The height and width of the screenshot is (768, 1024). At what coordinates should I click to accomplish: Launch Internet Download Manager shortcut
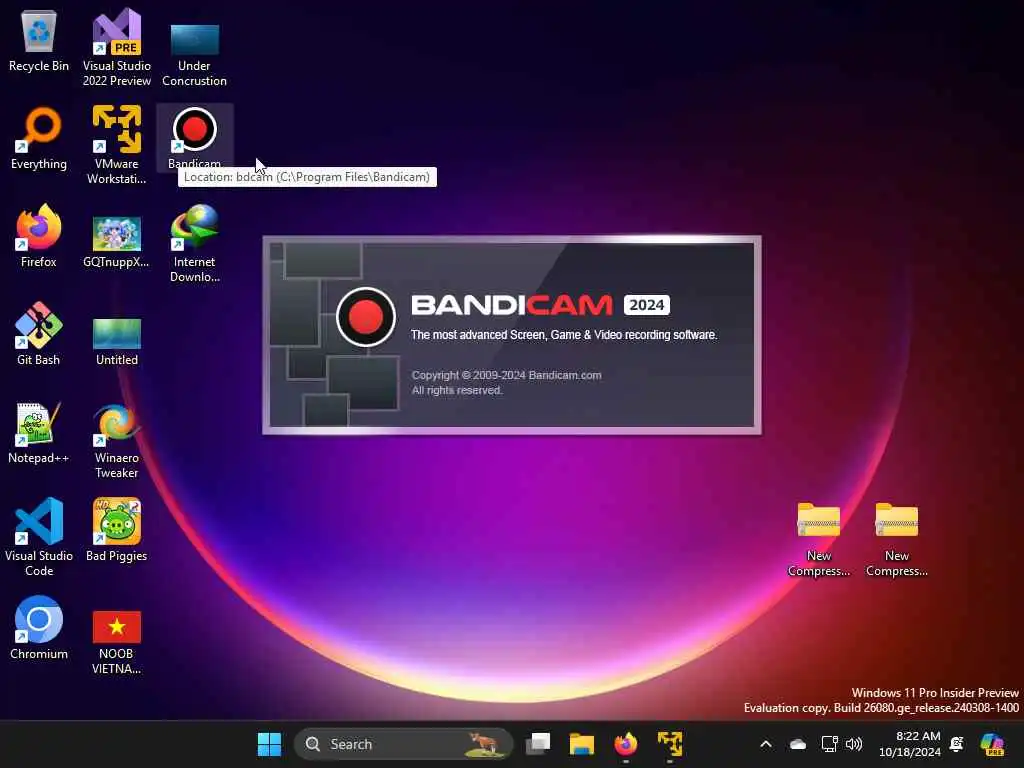pyautogui.click(x=194, y=243)
